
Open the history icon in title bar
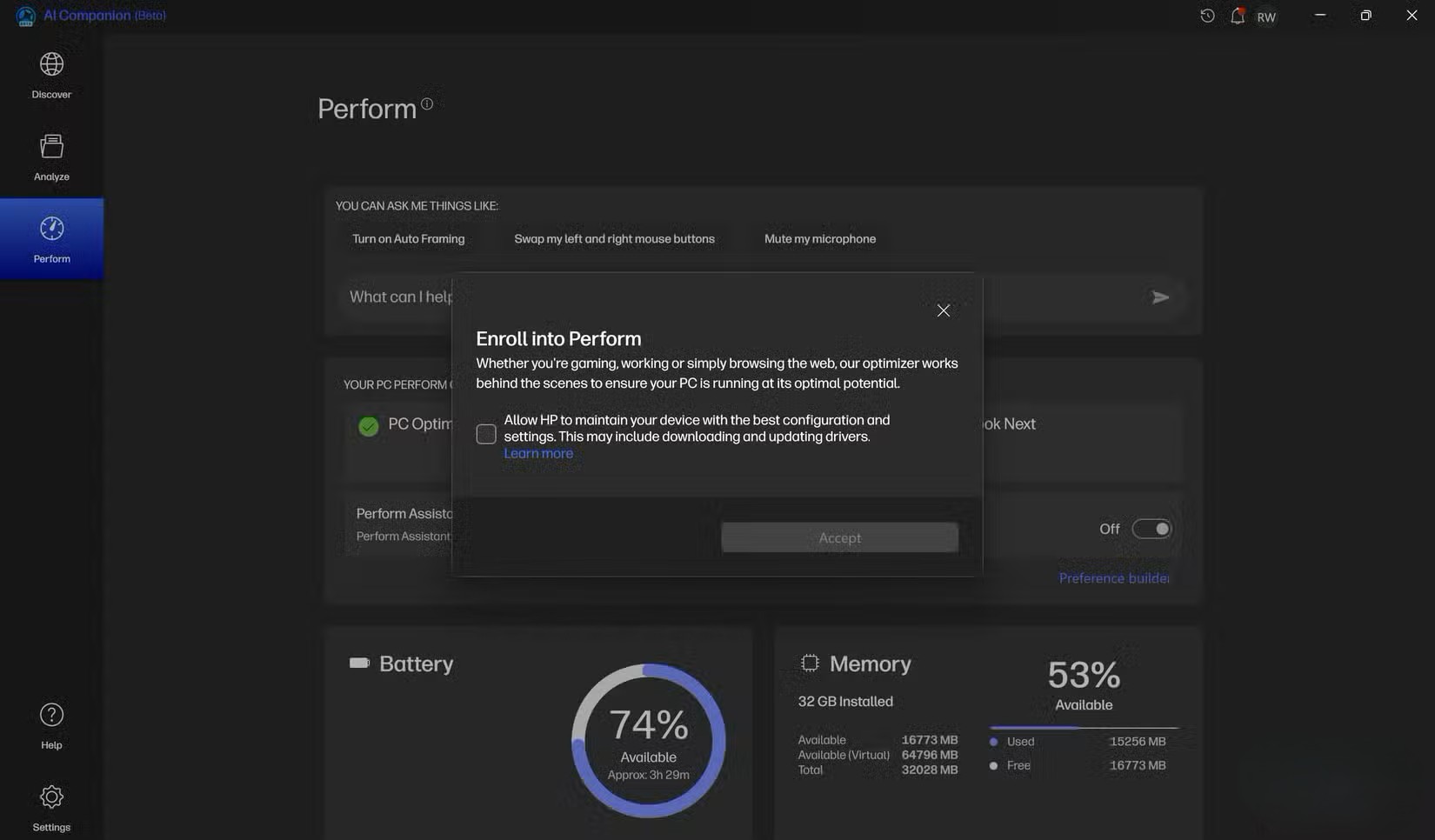1207,16
